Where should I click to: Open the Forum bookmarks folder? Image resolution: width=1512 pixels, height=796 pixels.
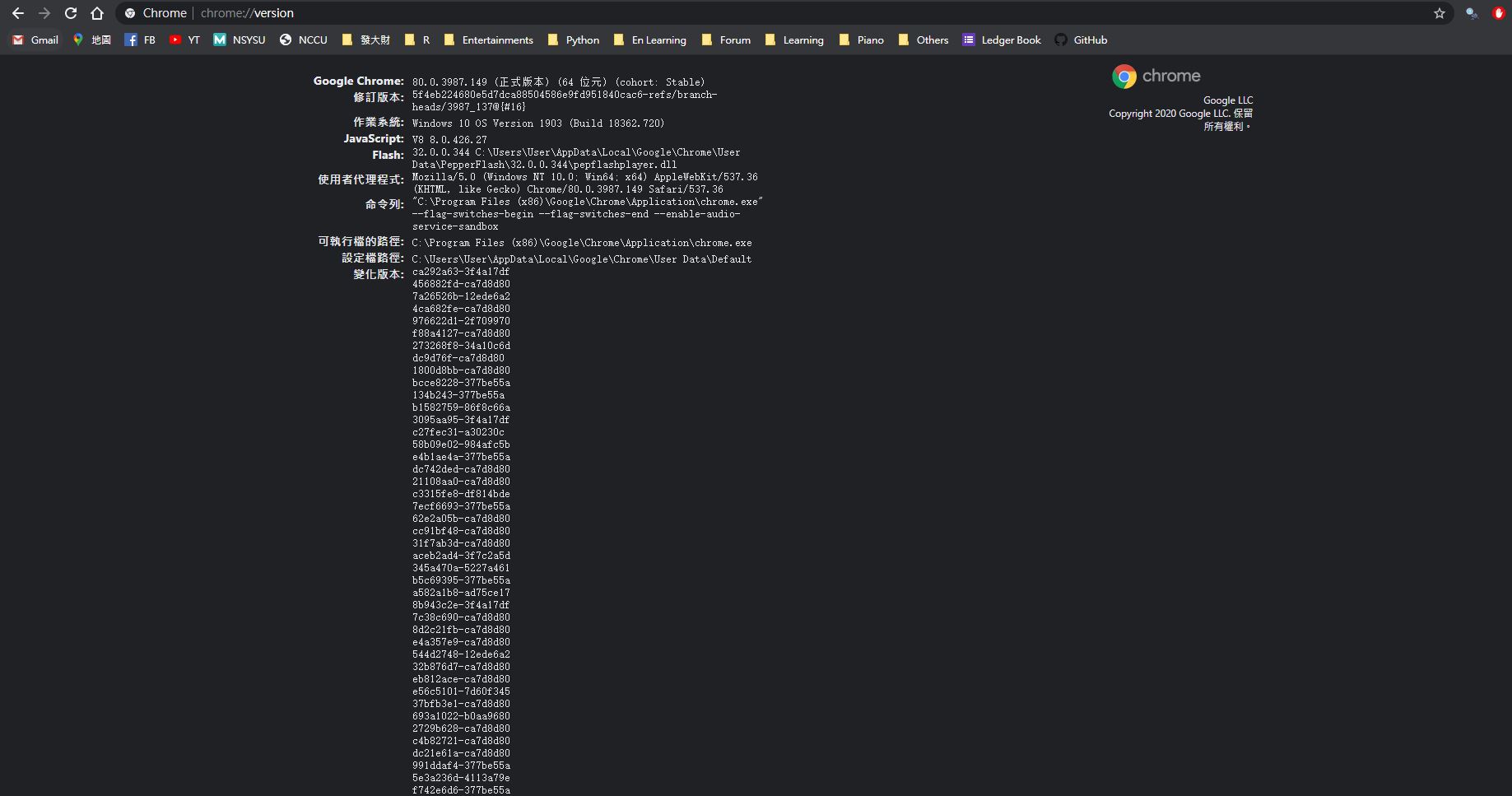click(x=726, y=40)
